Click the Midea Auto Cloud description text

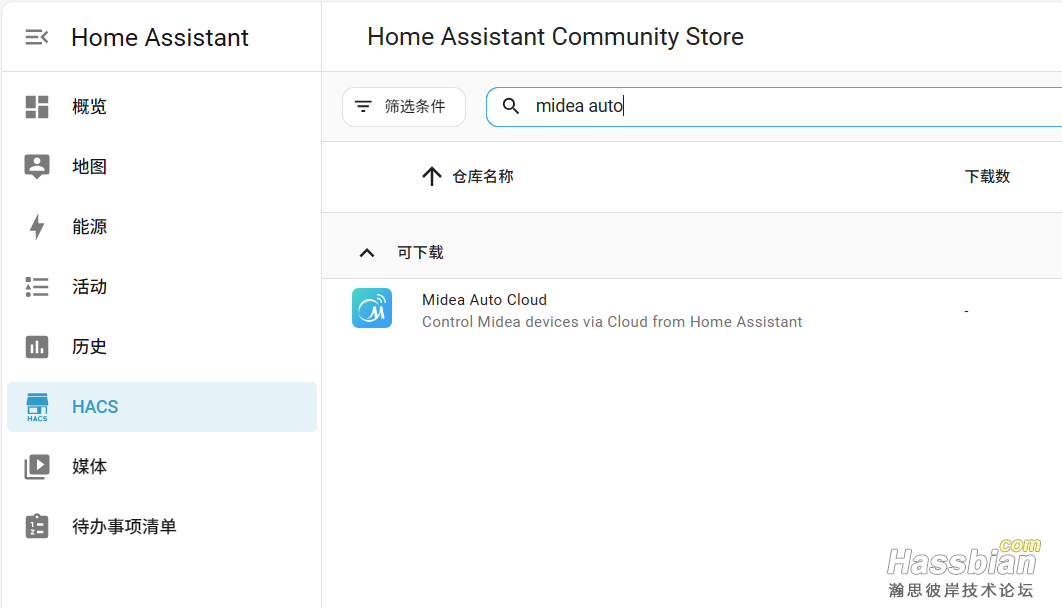(612, 322)
